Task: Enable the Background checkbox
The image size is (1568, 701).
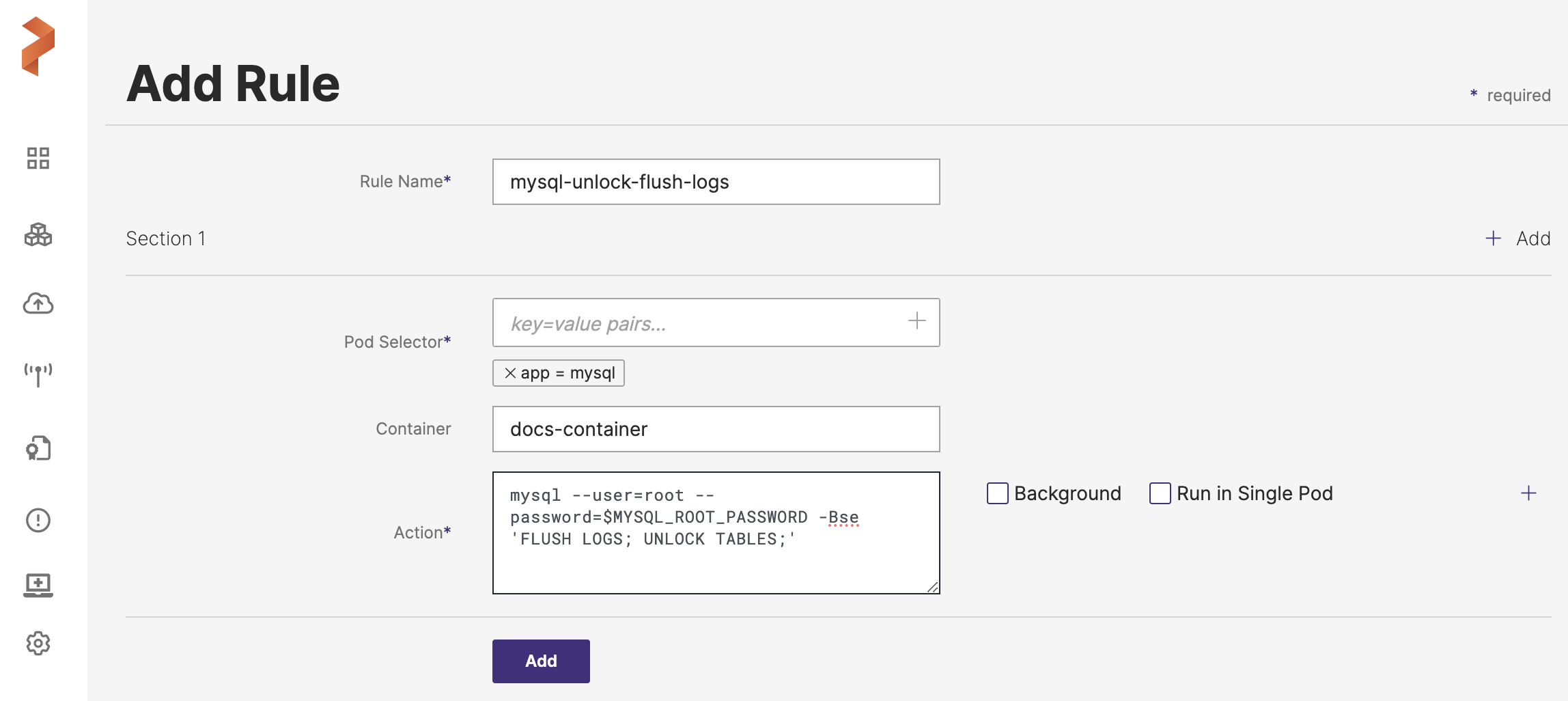Action: coord(997,493)
